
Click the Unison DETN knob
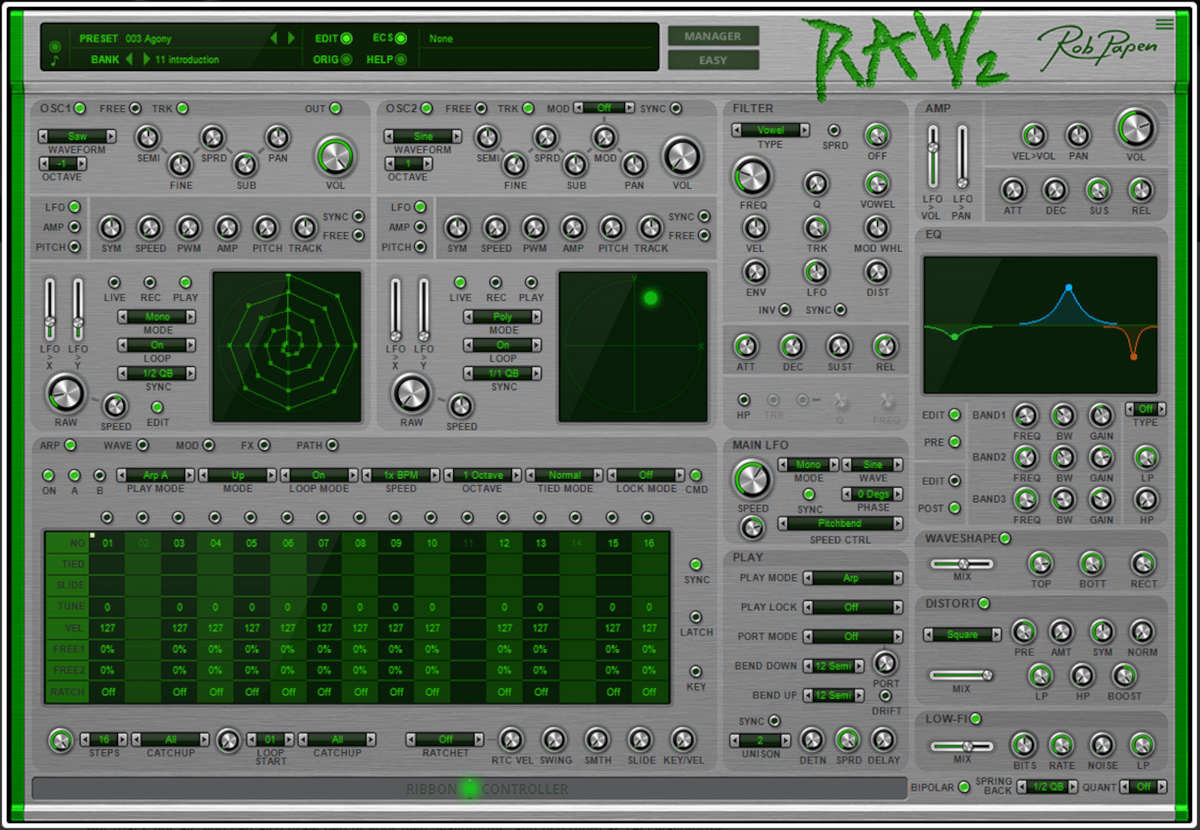point(812,740)
